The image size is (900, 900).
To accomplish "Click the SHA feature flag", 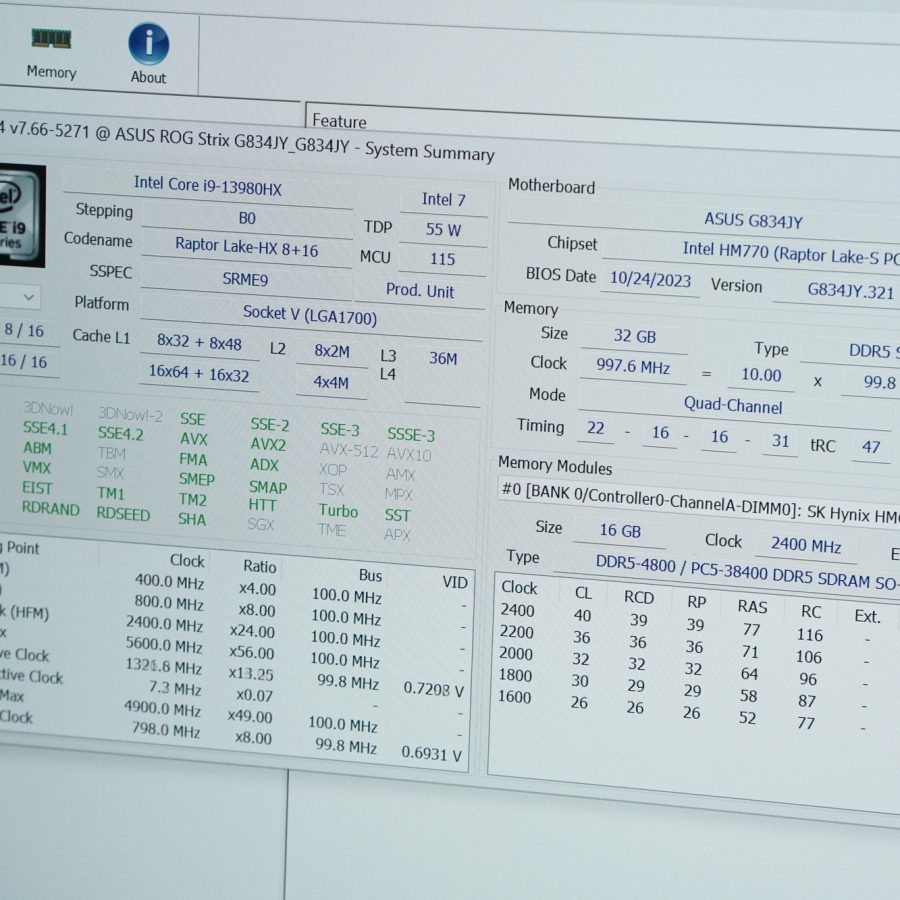I will click(192, 519).
